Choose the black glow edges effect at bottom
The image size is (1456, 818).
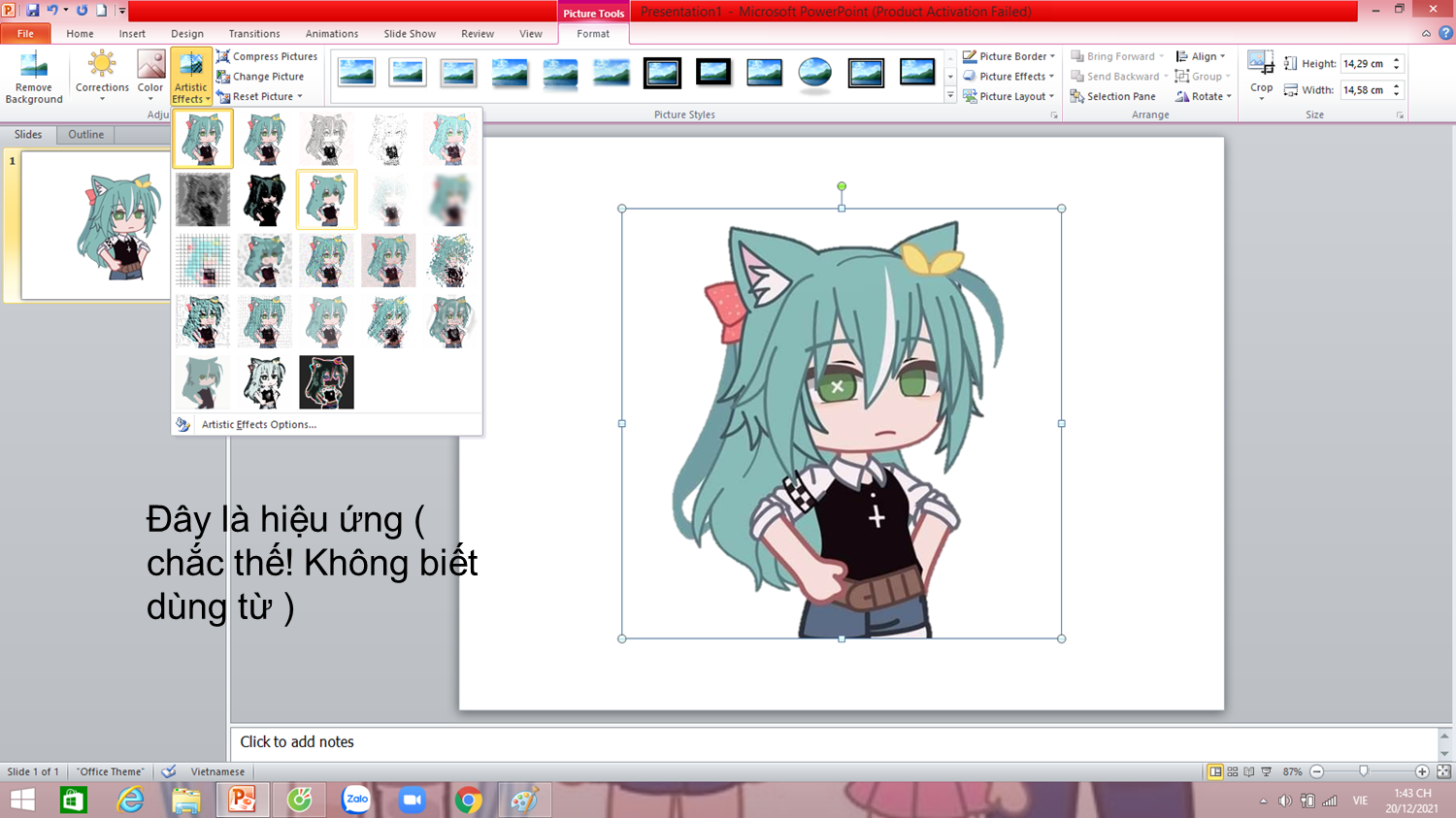(326, 381)
